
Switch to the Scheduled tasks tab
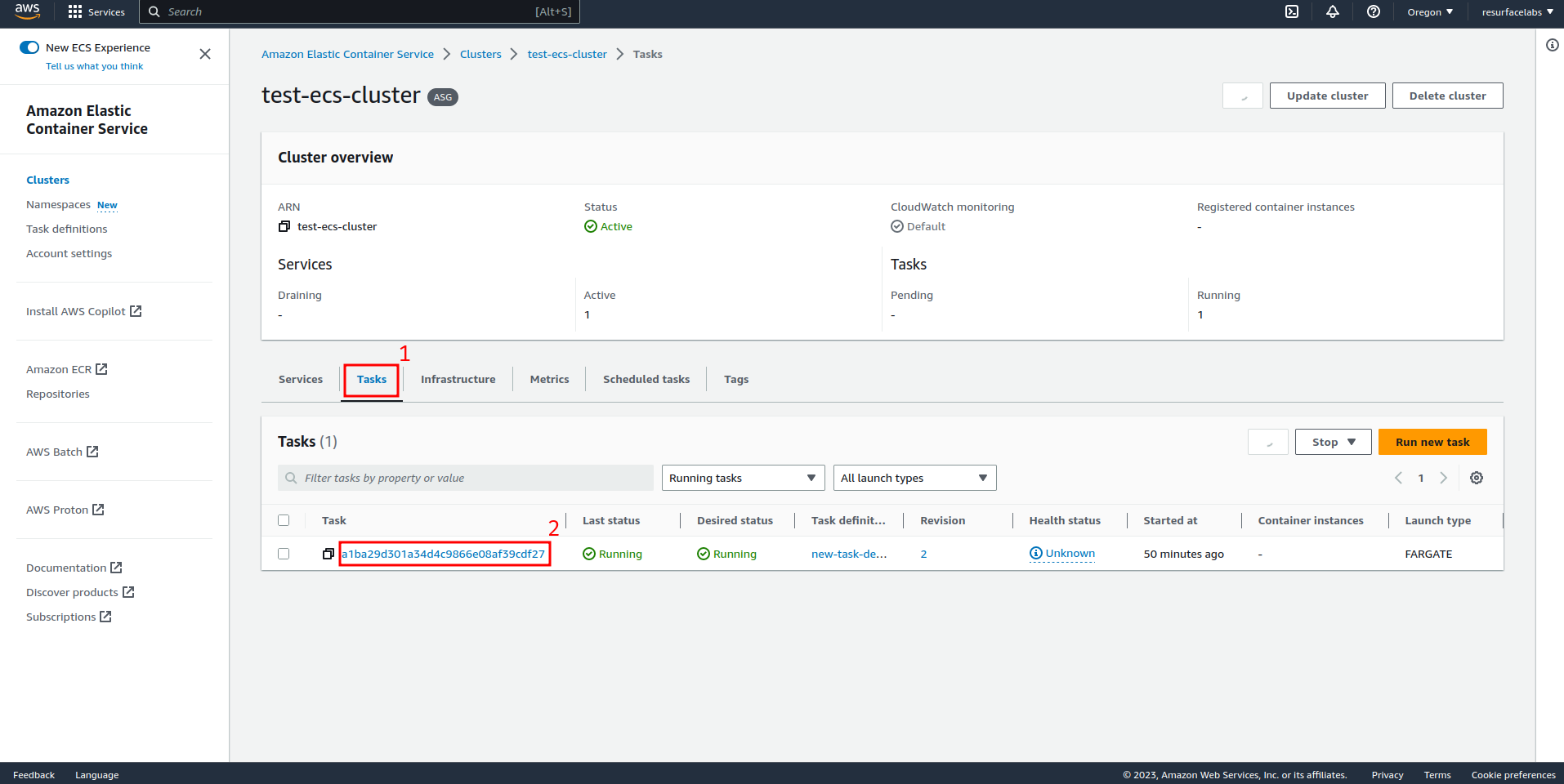[646, 379]
